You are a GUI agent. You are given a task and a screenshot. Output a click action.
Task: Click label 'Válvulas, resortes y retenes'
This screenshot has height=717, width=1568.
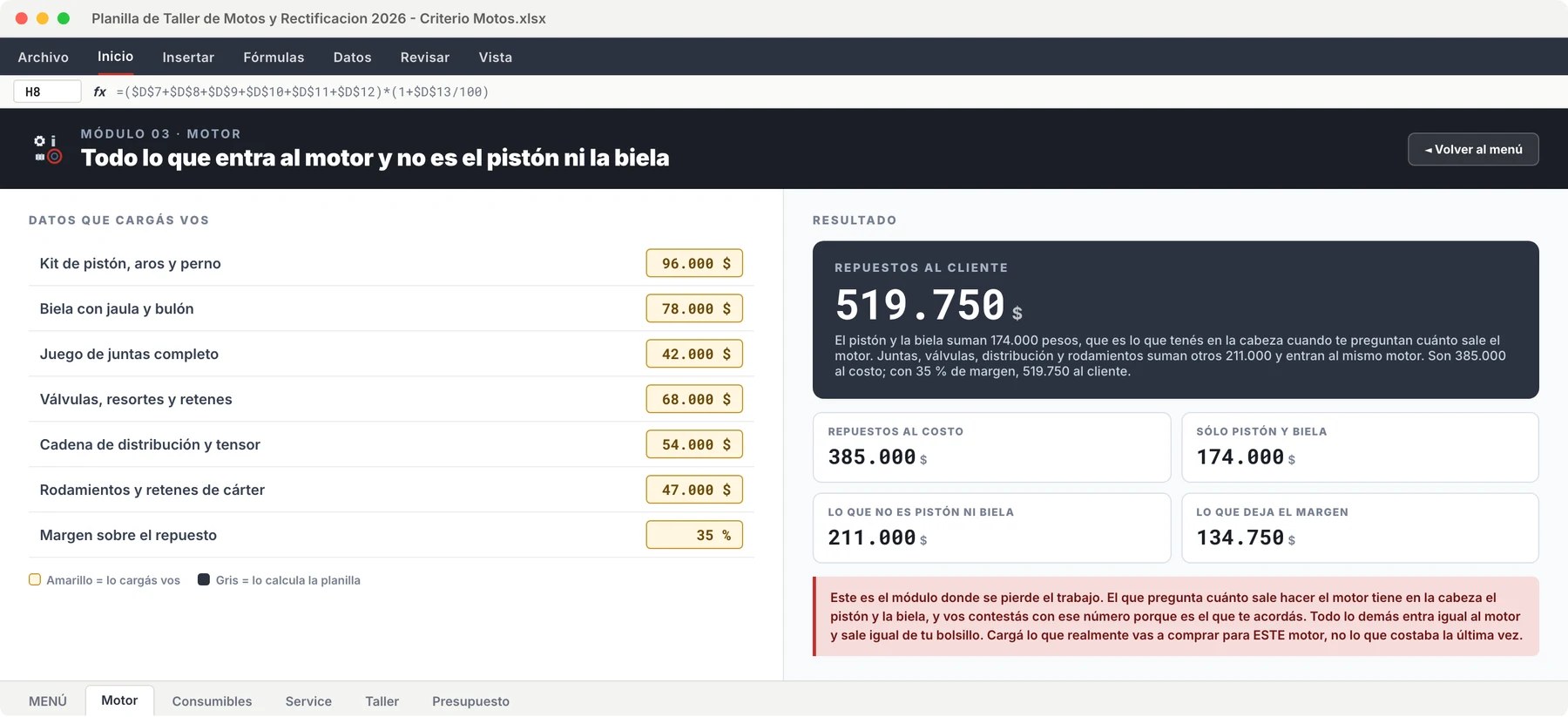pos(136,399)
